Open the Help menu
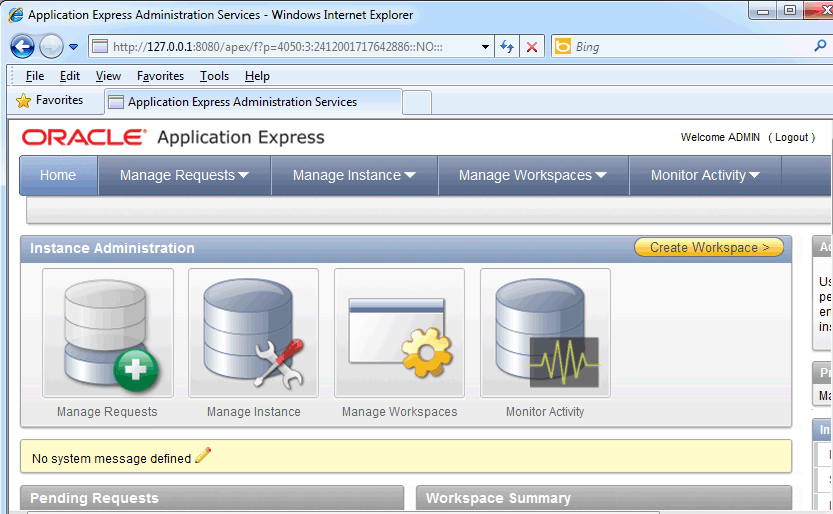833x514 pixels. tap(257, 76)
